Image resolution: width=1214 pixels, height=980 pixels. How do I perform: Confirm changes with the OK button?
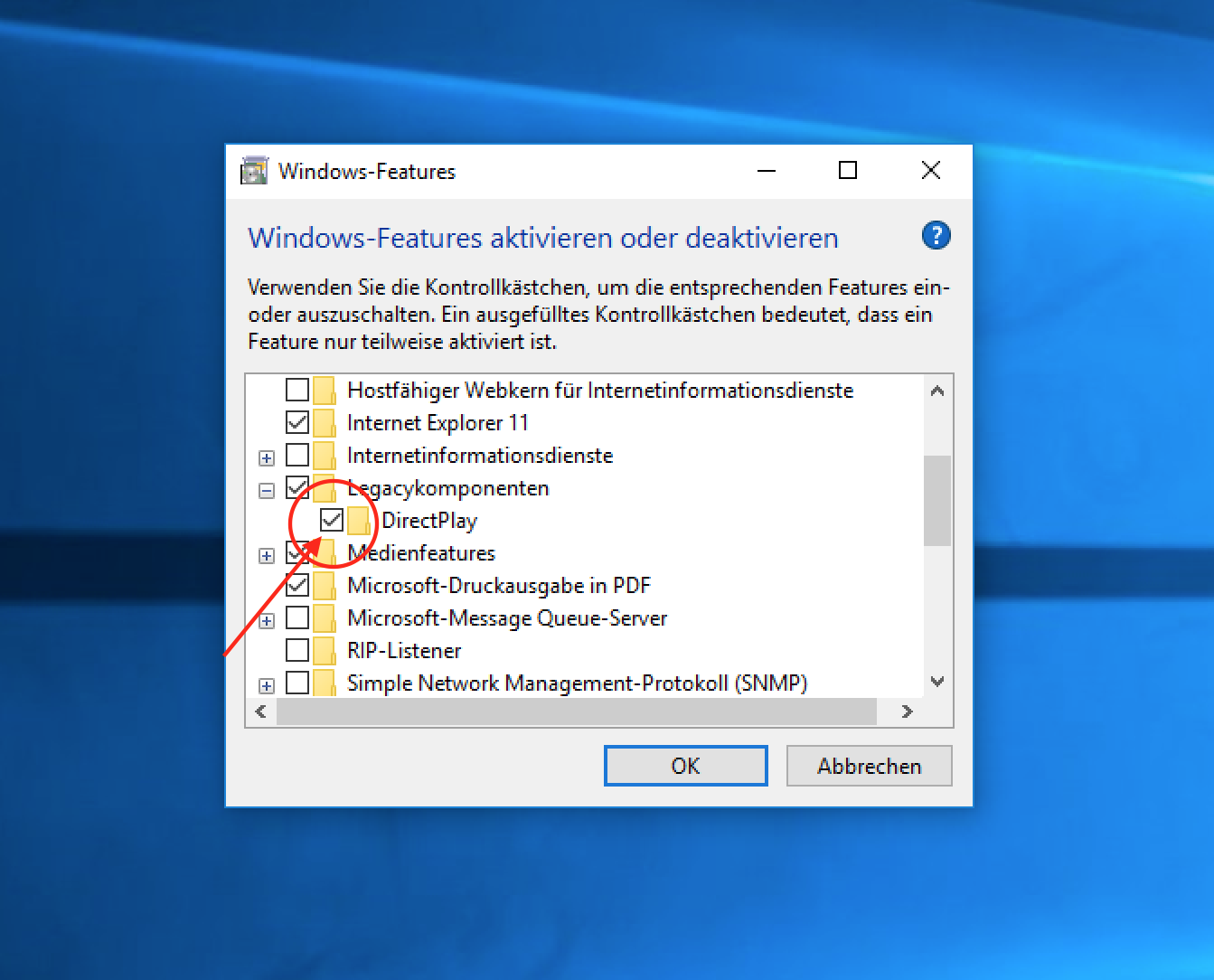coord(686,766)
